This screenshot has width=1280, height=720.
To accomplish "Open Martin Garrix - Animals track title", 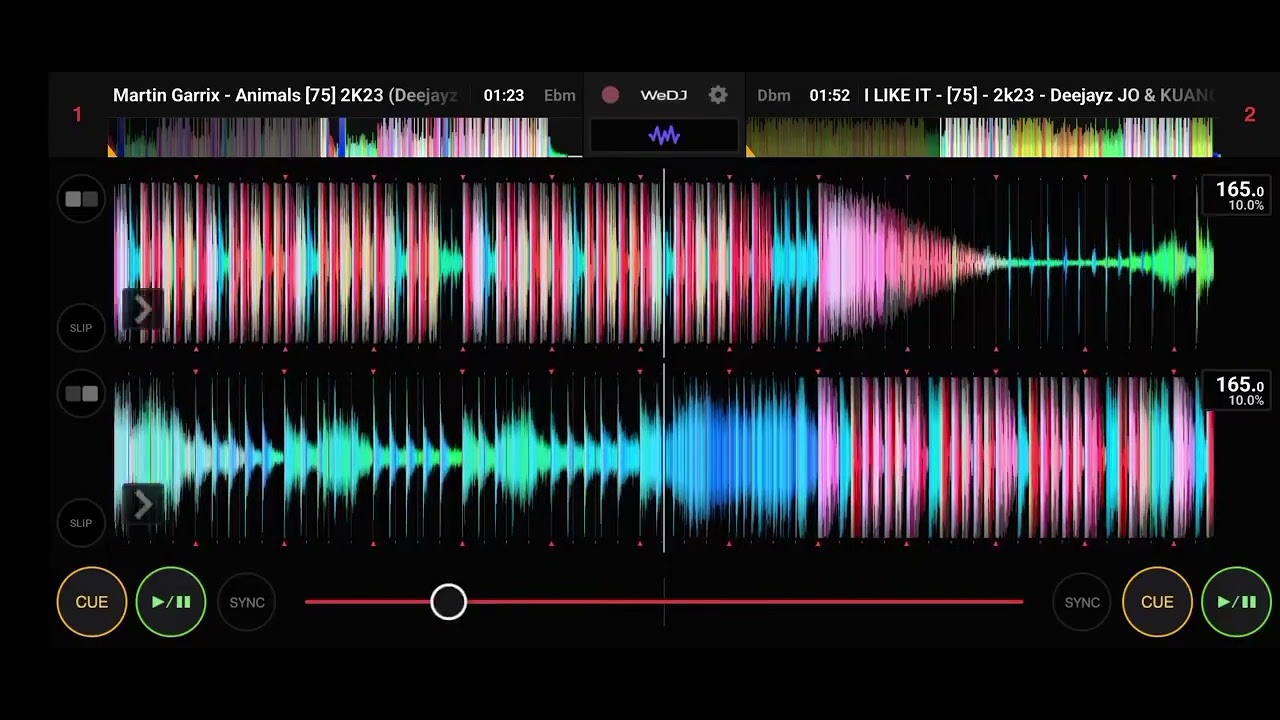I will tap(285, 95).
